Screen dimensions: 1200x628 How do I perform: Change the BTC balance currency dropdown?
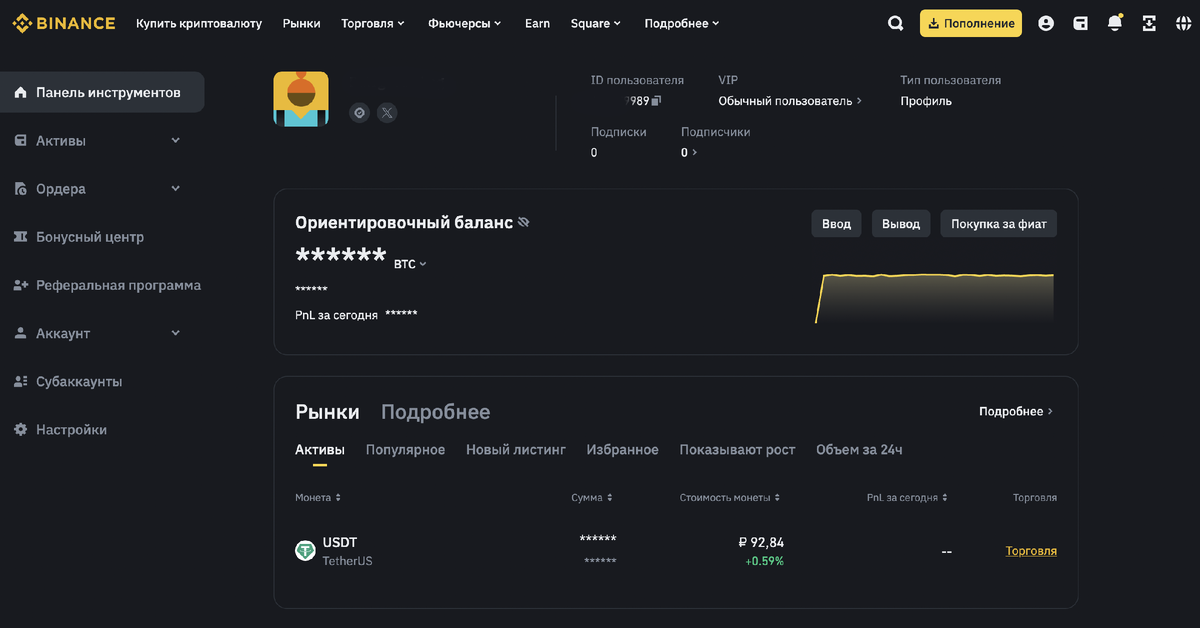pos(410,264)
